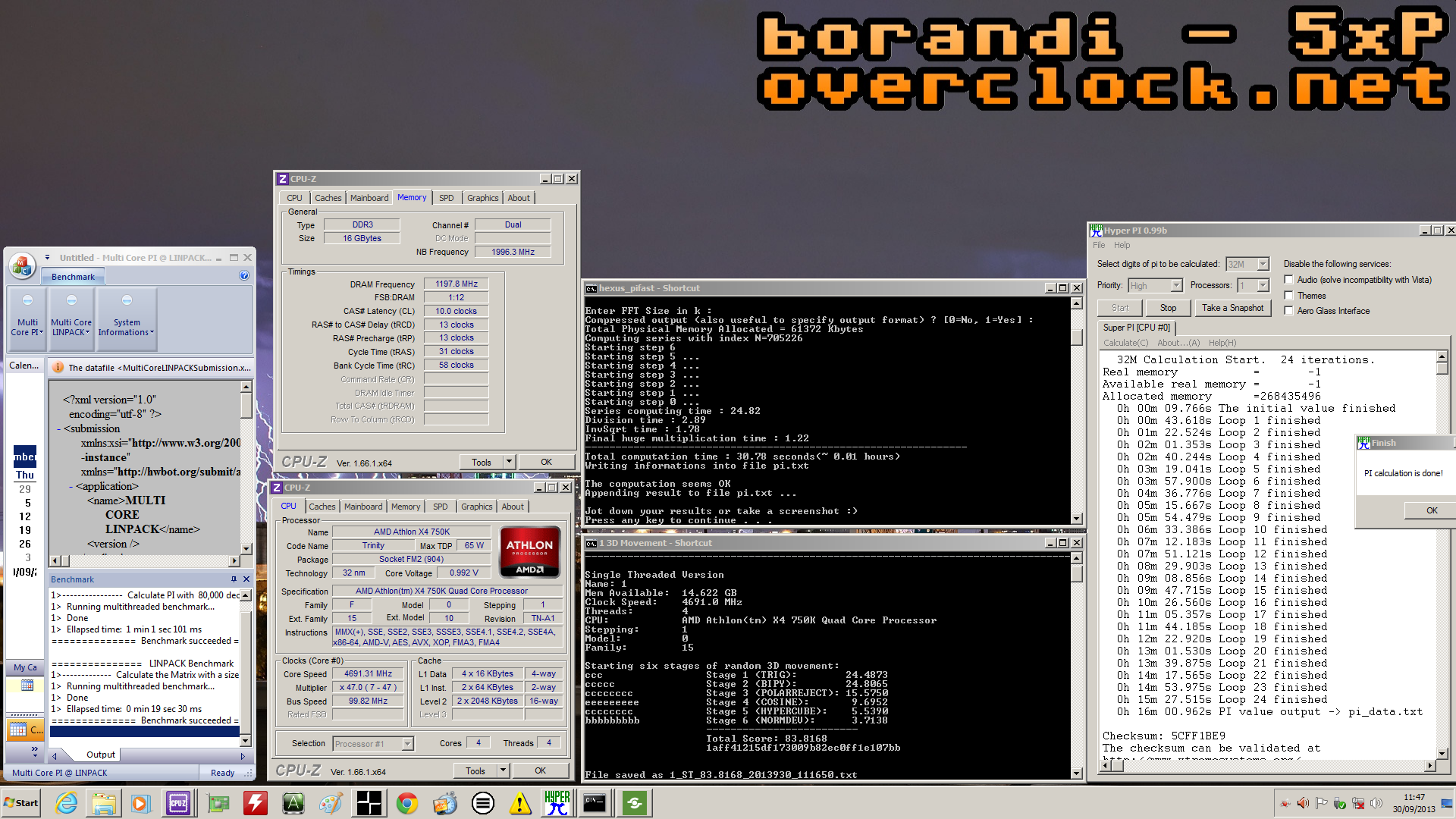
Task: Select Output tab at Benchmark panel bottom
Action: [x=100, y=755]
